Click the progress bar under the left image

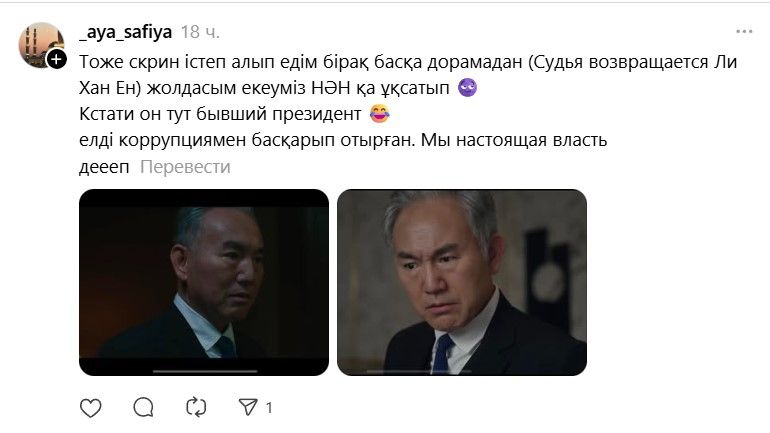[205, 372]
